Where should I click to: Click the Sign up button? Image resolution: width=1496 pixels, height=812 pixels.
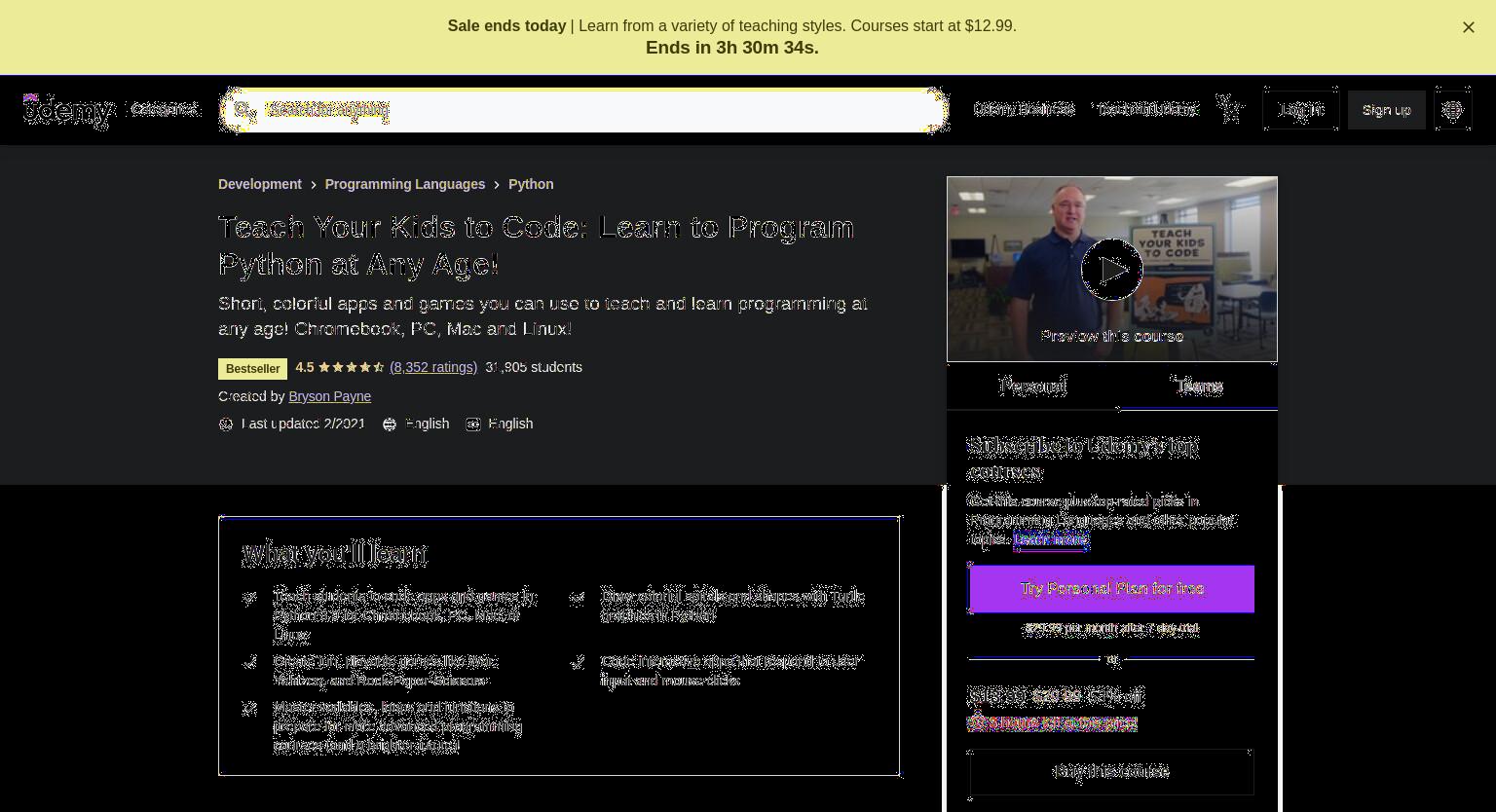coord(1387,110)
